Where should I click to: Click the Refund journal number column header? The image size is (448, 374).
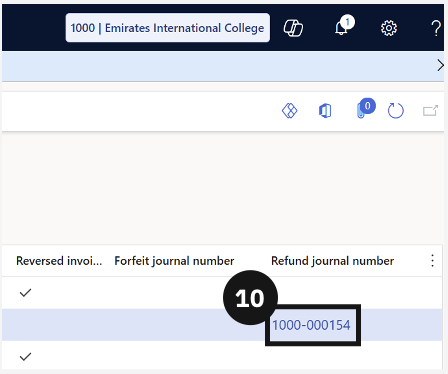[332, 261]
